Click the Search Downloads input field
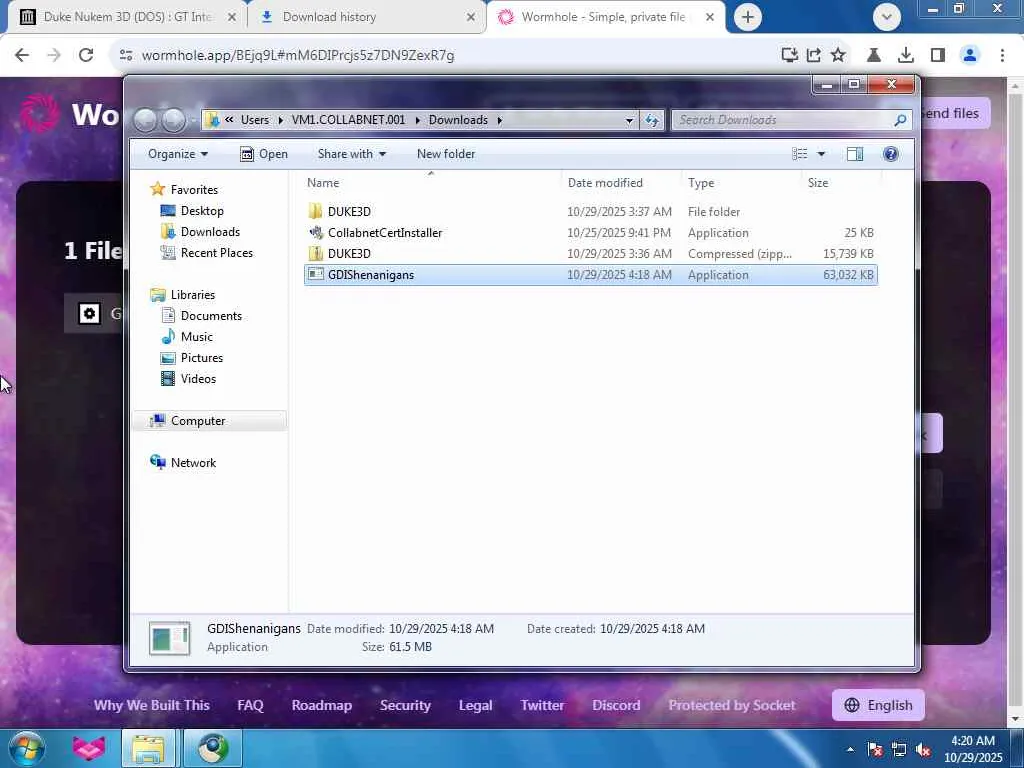 (x=784, y=120)
